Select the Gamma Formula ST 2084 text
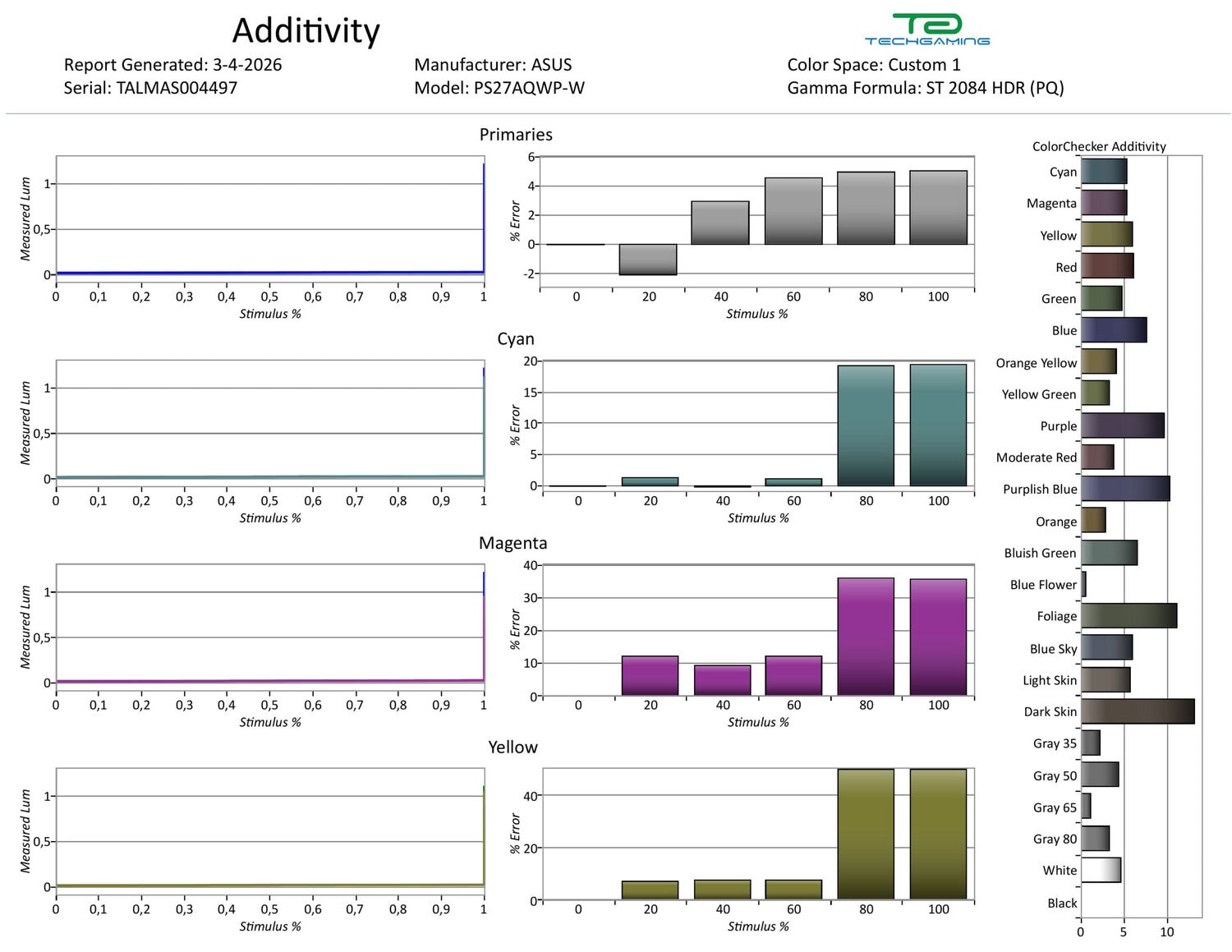 coord(925,88)
